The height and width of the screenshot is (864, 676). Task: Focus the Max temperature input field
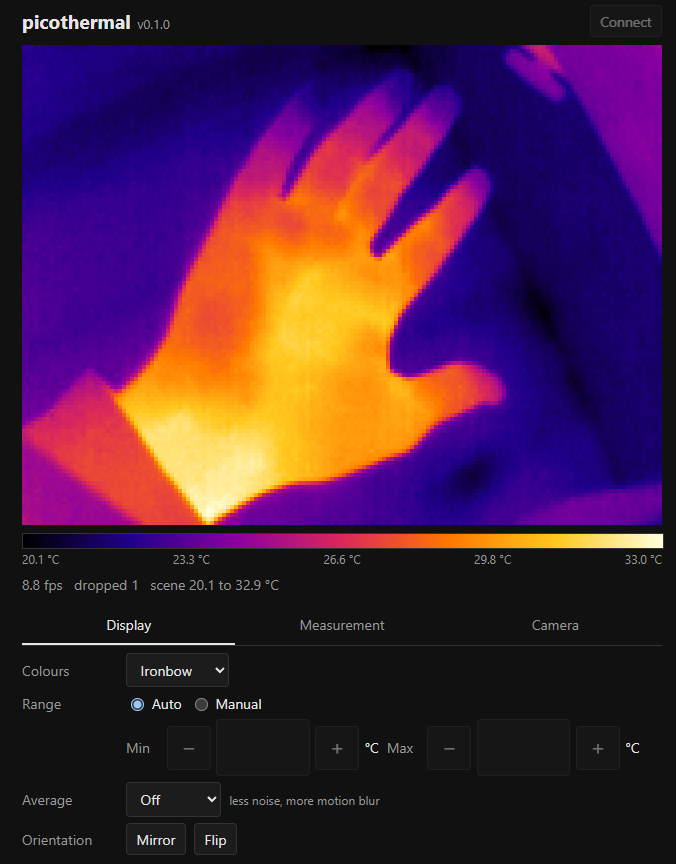coord(523,747)
